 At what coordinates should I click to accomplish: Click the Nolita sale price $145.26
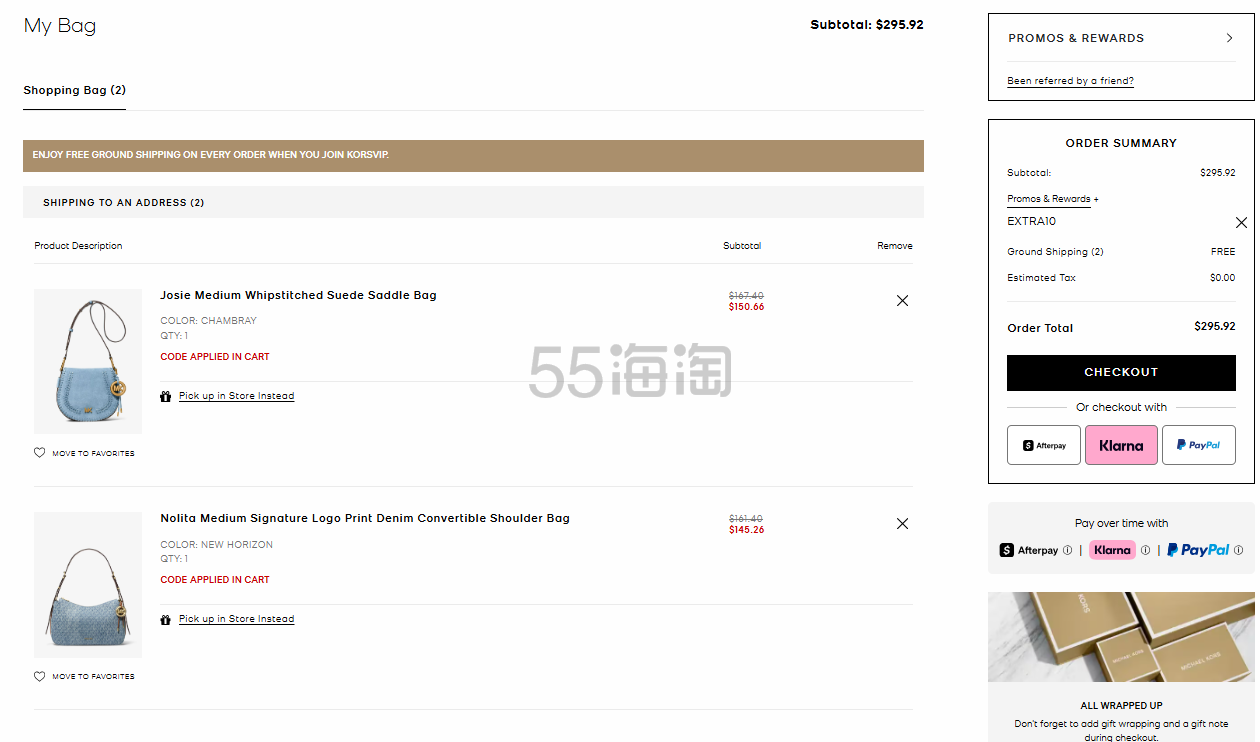746,530
